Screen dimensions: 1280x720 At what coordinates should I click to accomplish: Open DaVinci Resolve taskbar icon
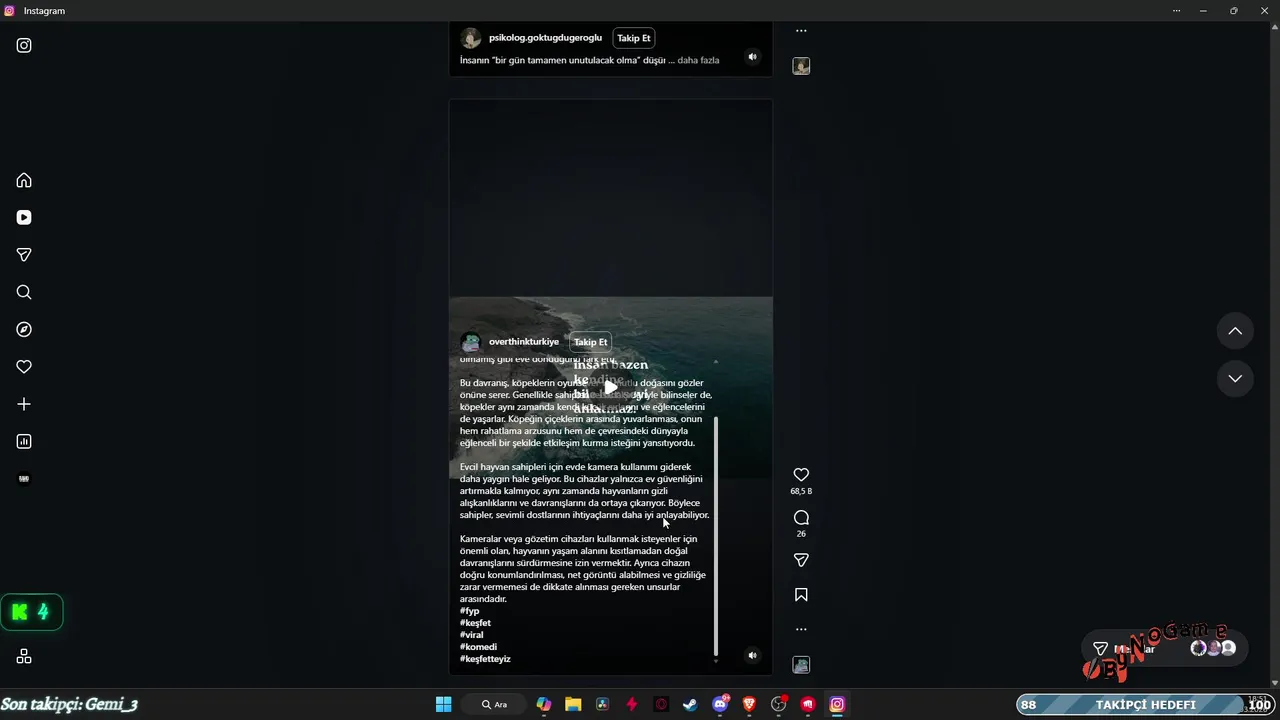[602, 704]
